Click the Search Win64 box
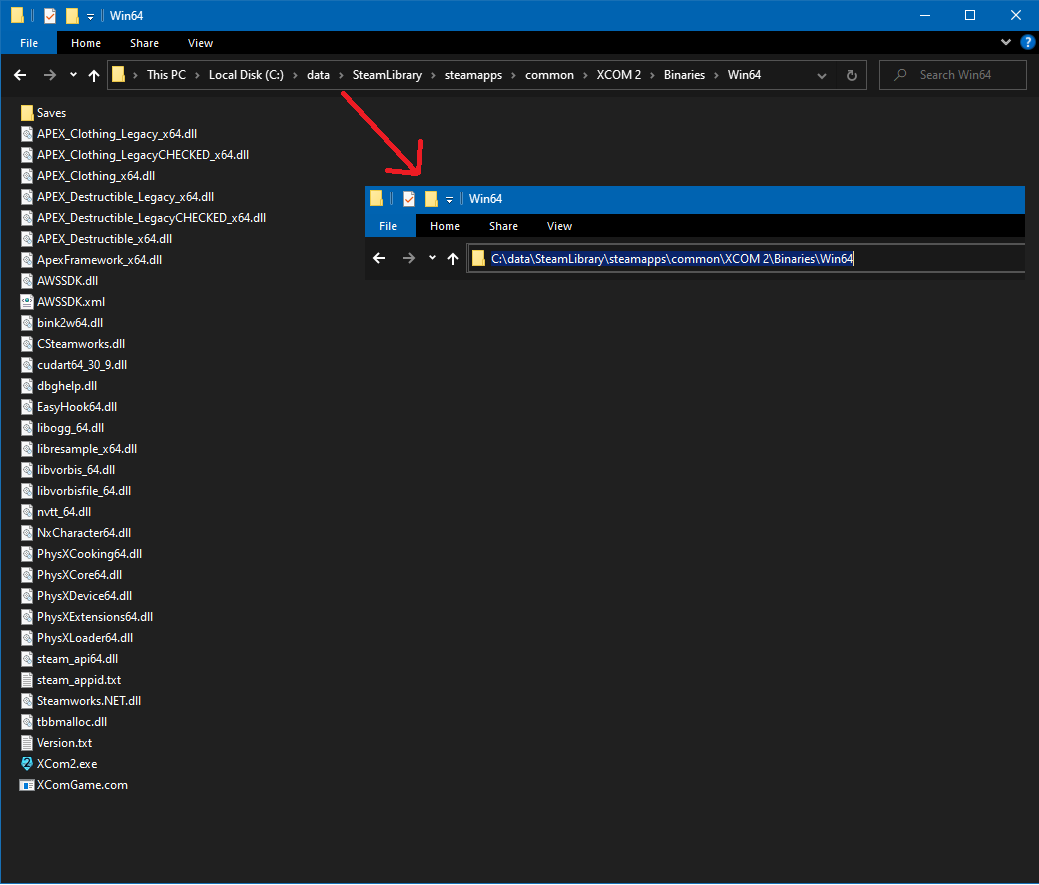This screenshot has height=885, width=1039. pos(953,76)
